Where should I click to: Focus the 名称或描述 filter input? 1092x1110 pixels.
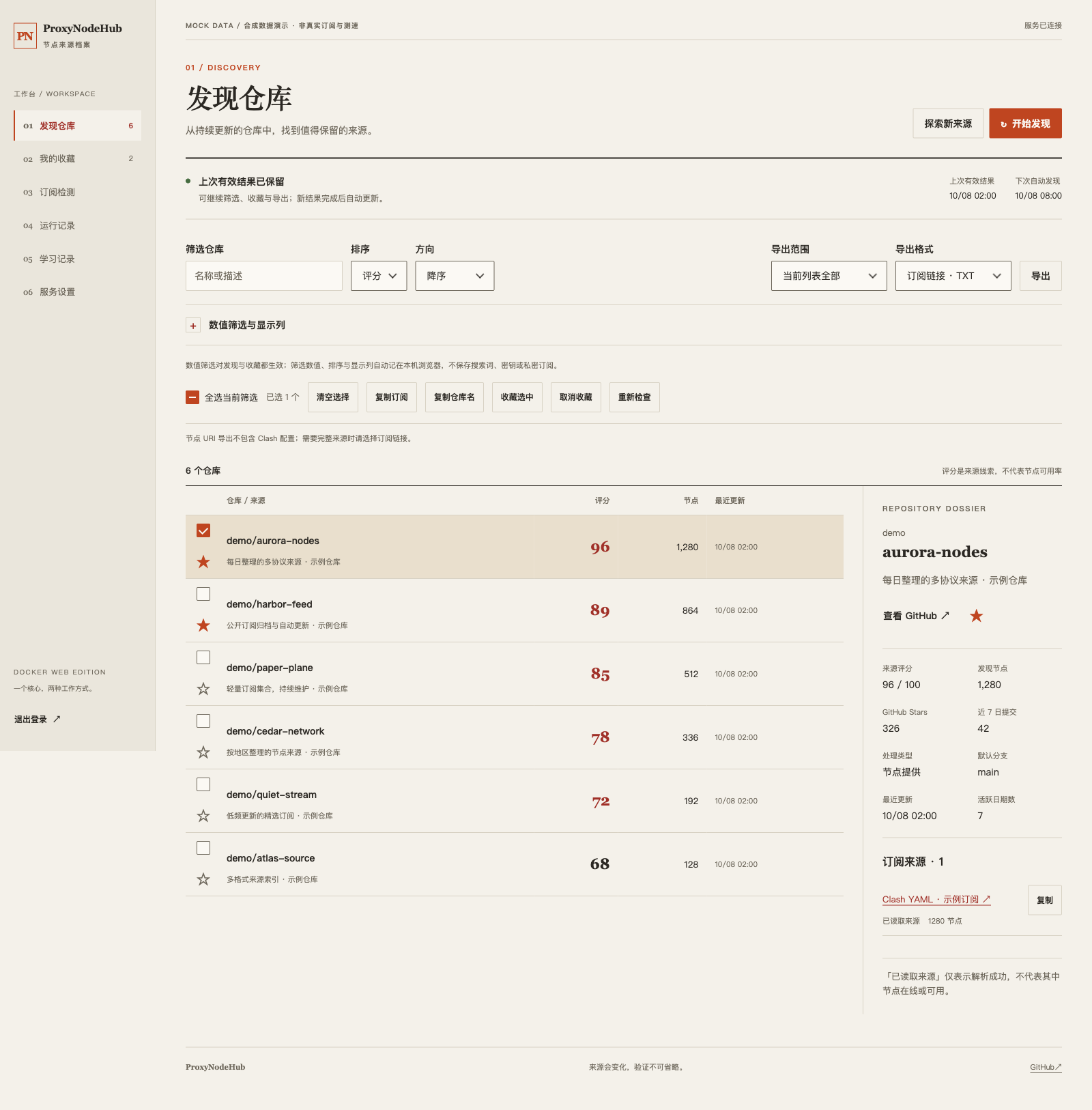[264, 276]
